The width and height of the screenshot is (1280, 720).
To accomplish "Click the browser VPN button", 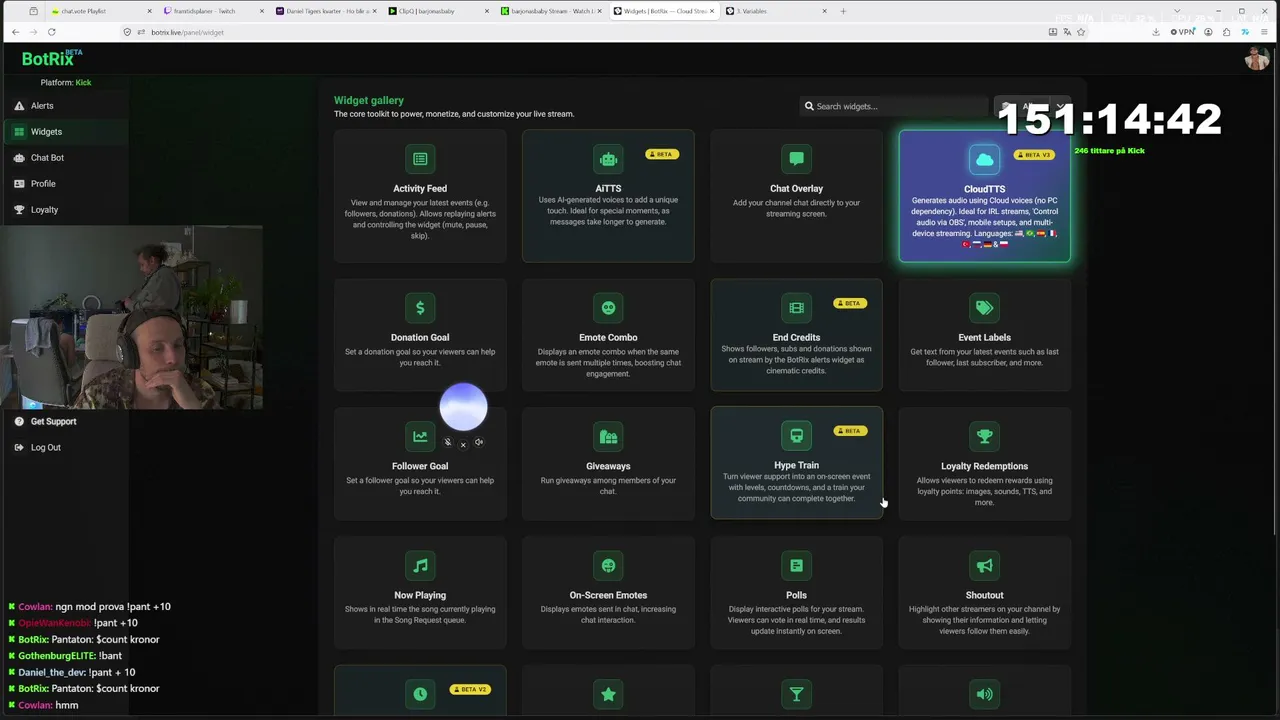I will 1185,32.
